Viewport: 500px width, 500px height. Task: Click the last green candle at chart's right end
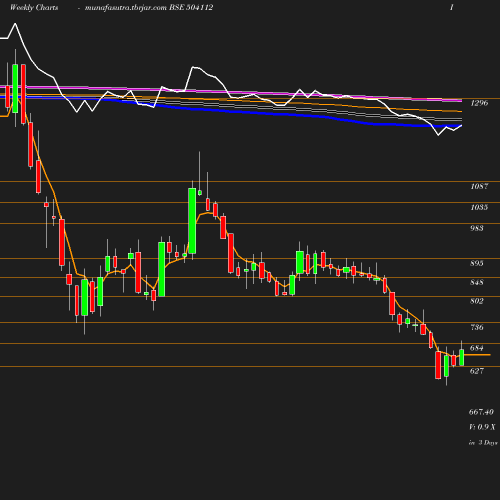point(462,357)
